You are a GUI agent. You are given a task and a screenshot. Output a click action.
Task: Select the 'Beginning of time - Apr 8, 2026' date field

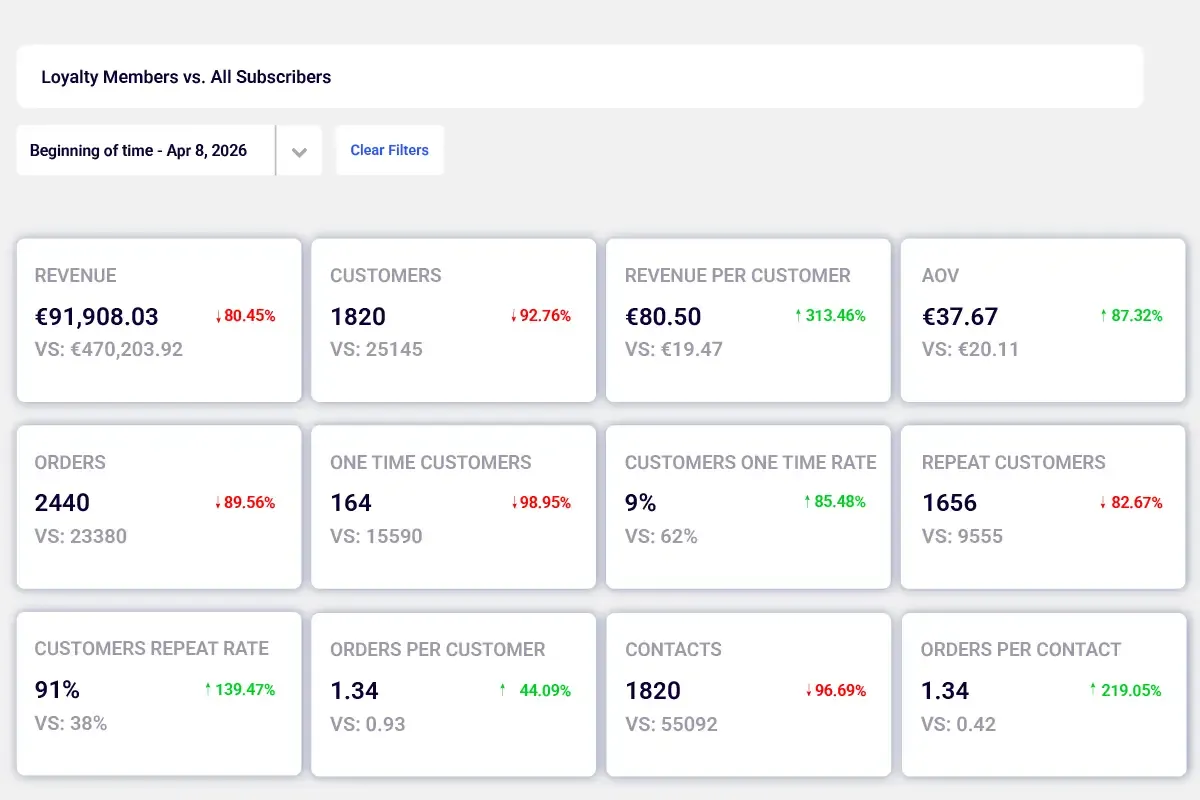[x=146, y=151]
